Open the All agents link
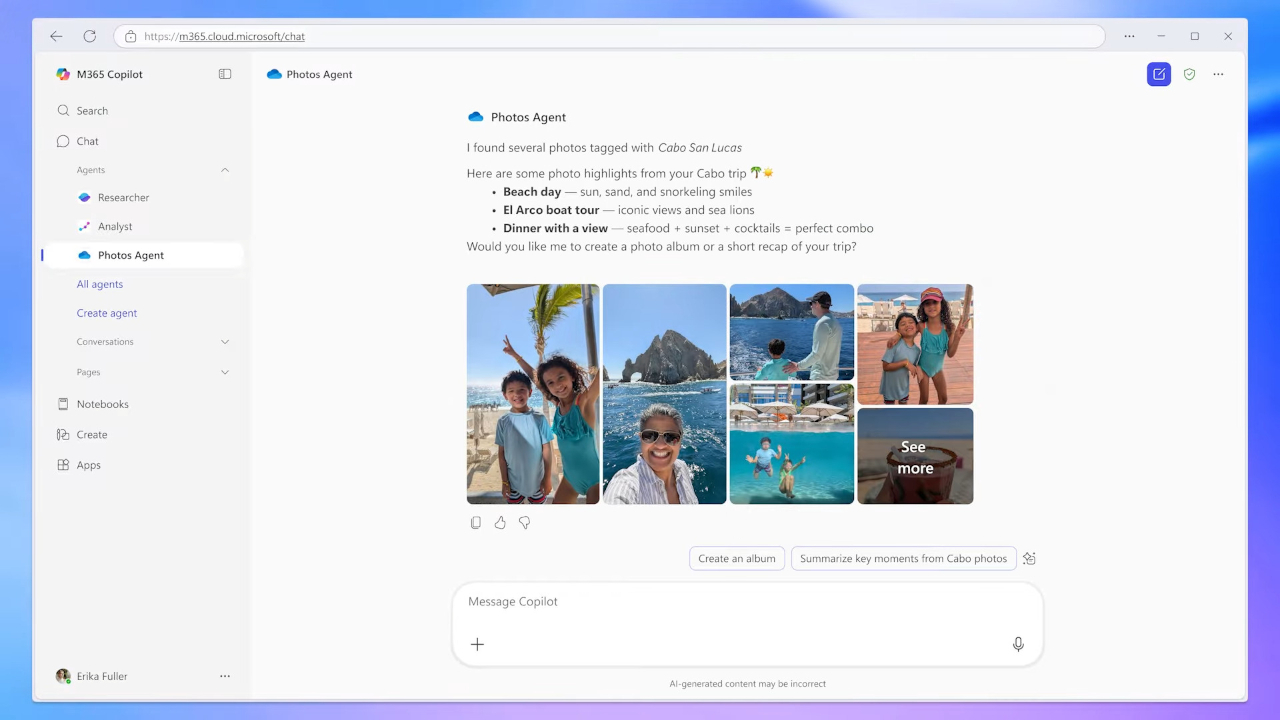Image resolution: width=1280 pixels, height=720 pixels. coord(100,284)
